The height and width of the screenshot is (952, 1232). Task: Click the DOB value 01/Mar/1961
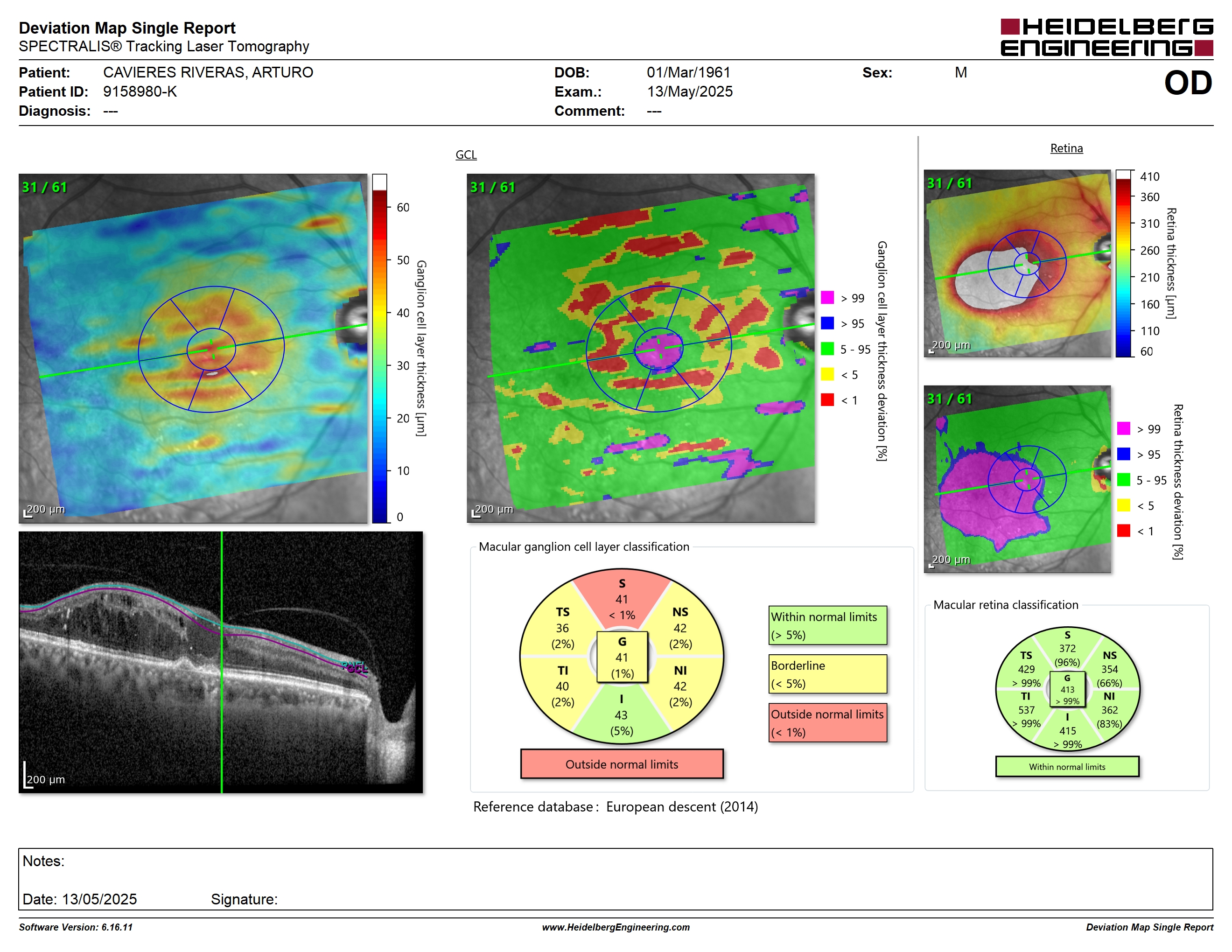click(688, 72)
